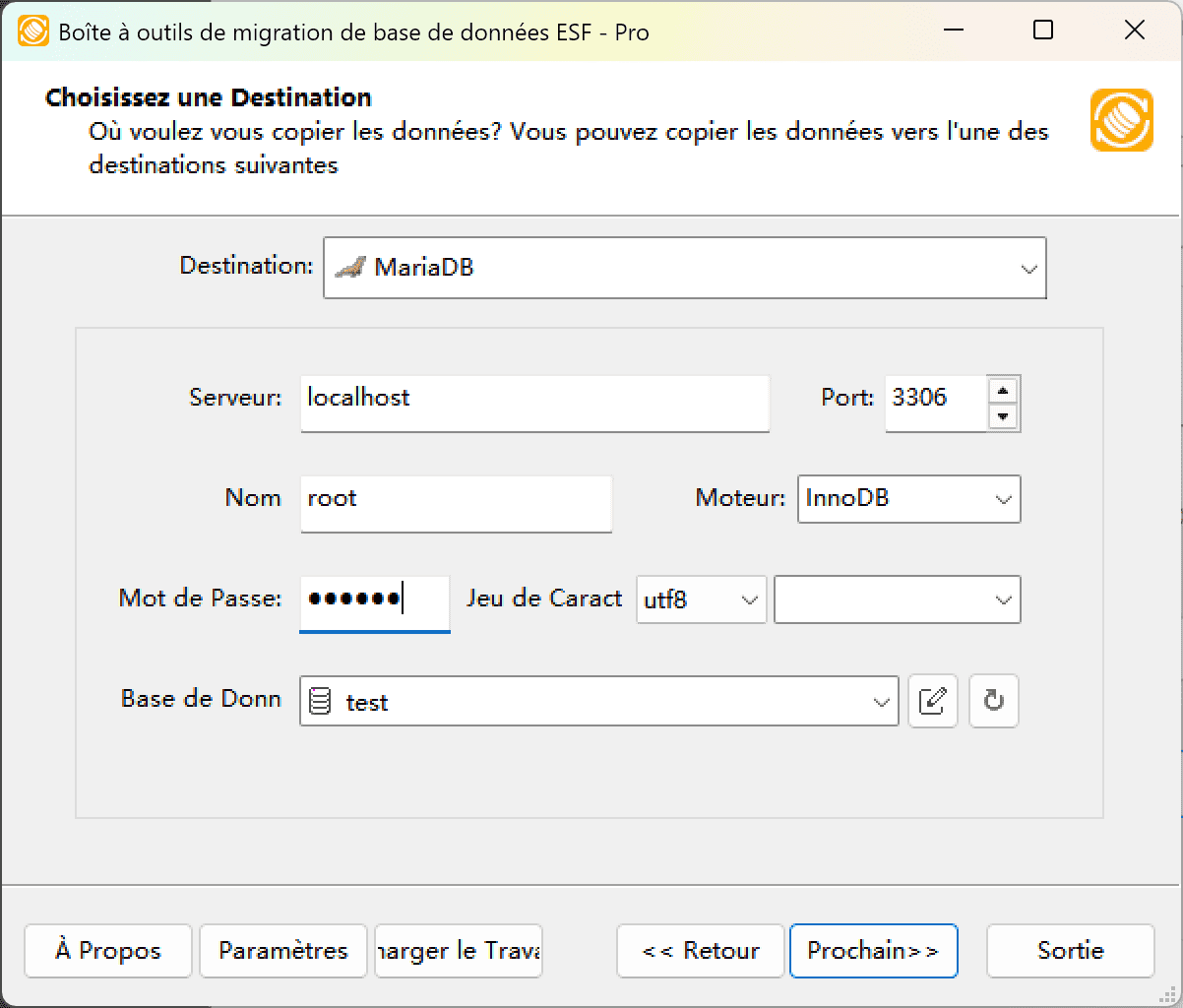Click the ESF logo in the top-right corner
The height and width of the screenshot is (1008, 1183).
[1121, 119]
